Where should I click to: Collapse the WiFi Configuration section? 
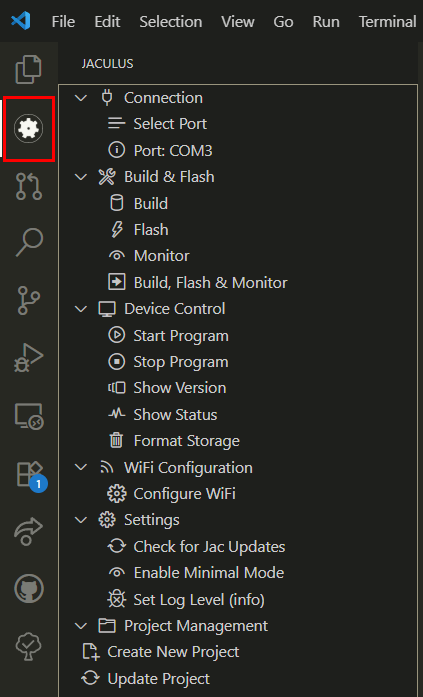click(81, 468)
